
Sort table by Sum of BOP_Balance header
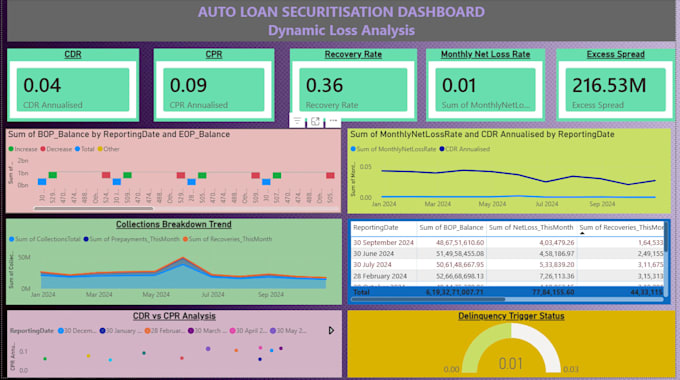point(451,227)
